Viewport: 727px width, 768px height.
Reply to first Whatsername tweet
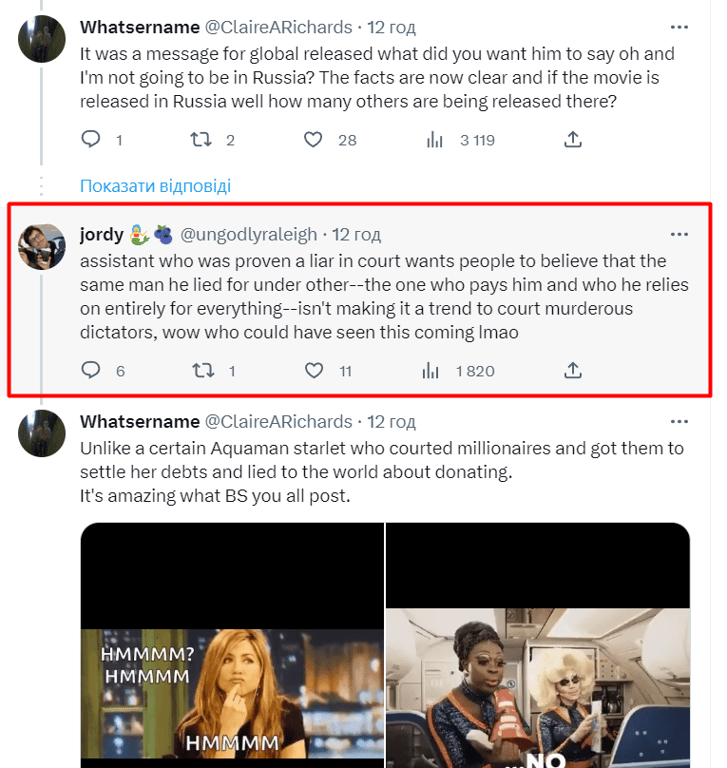click(x=91, y=140)
